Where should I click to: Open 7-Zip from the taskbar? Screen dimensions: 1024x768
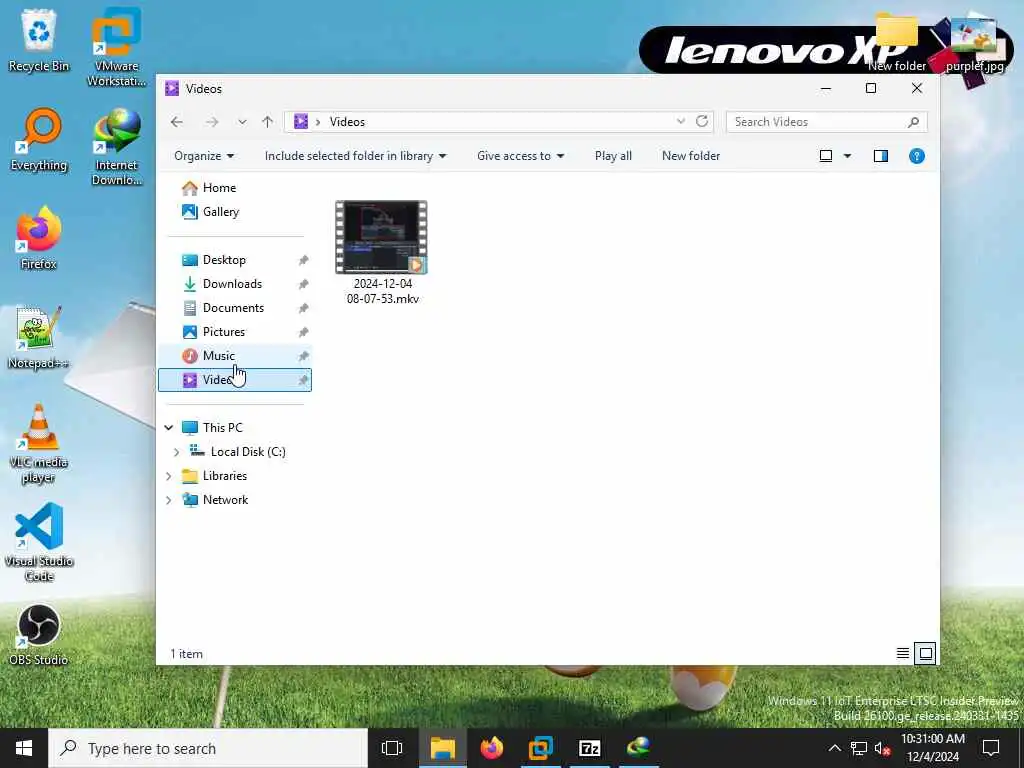(590, 748)
